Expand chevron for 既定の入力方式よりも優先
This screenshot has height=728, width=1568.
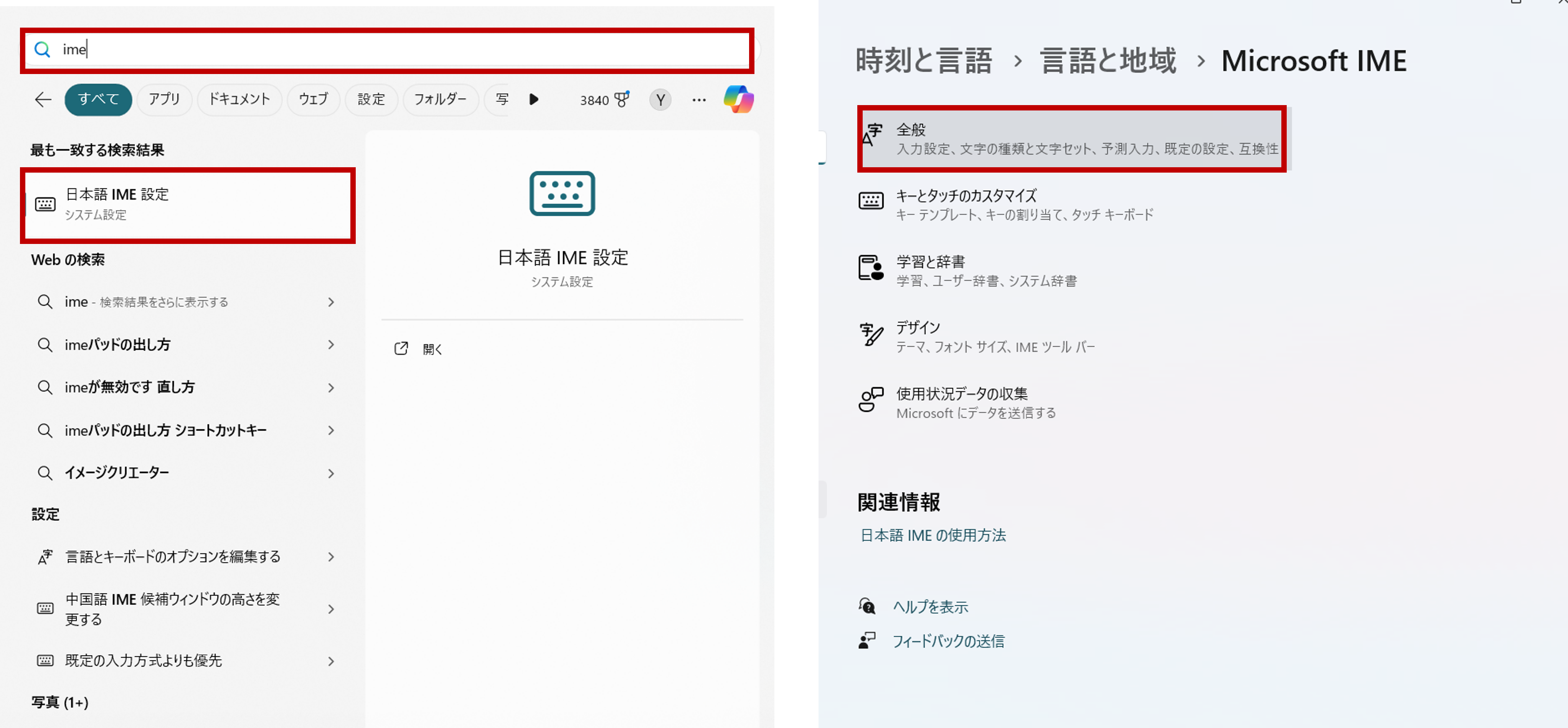pyautogui.click(x=331, y=661)
